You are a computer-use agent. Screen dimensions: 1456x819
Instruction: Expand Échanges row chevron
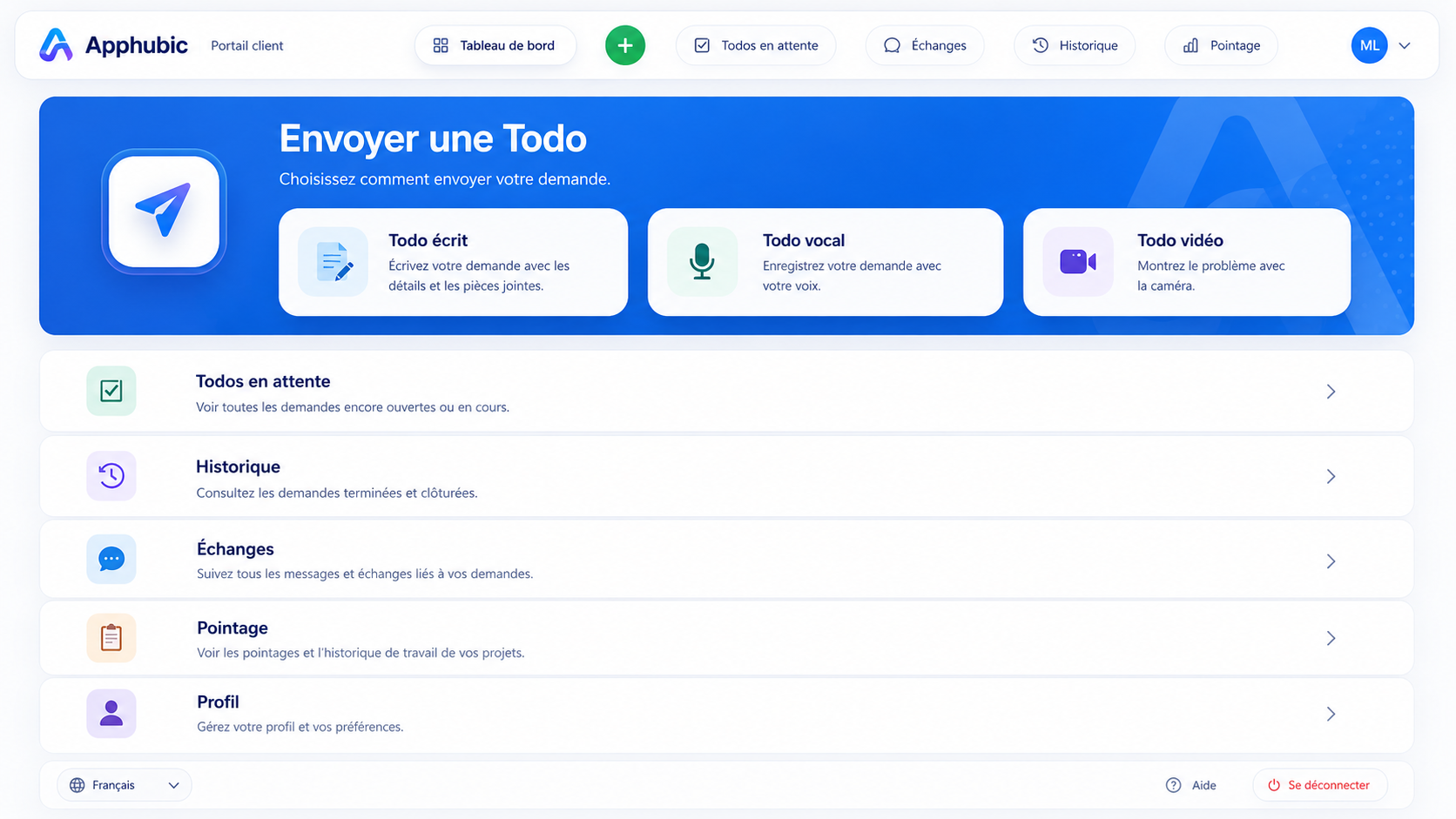coord(1331,561)
